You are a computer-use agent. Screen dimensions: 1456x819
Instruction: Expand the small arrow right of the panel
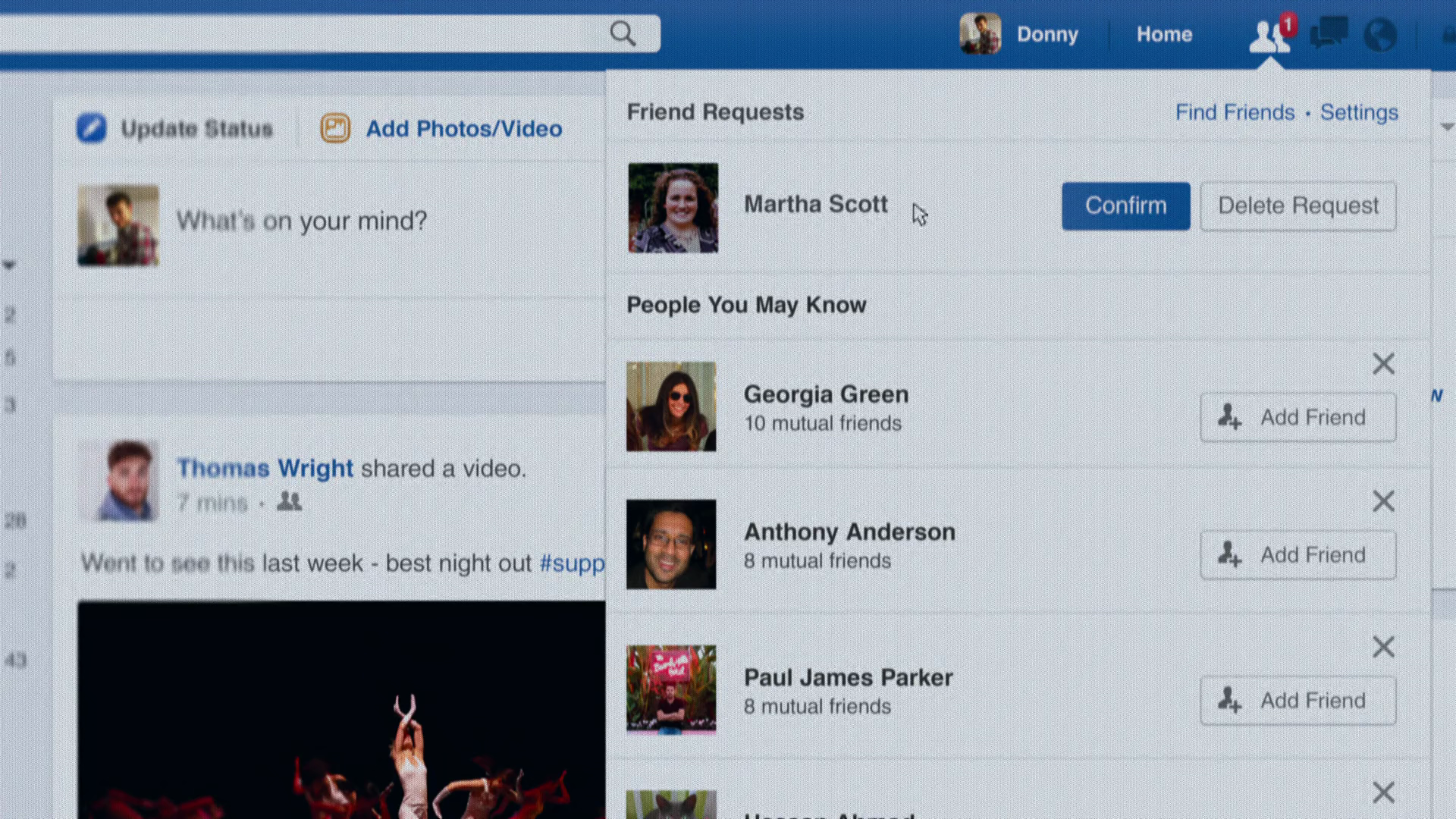click(x=1447, y=127)
